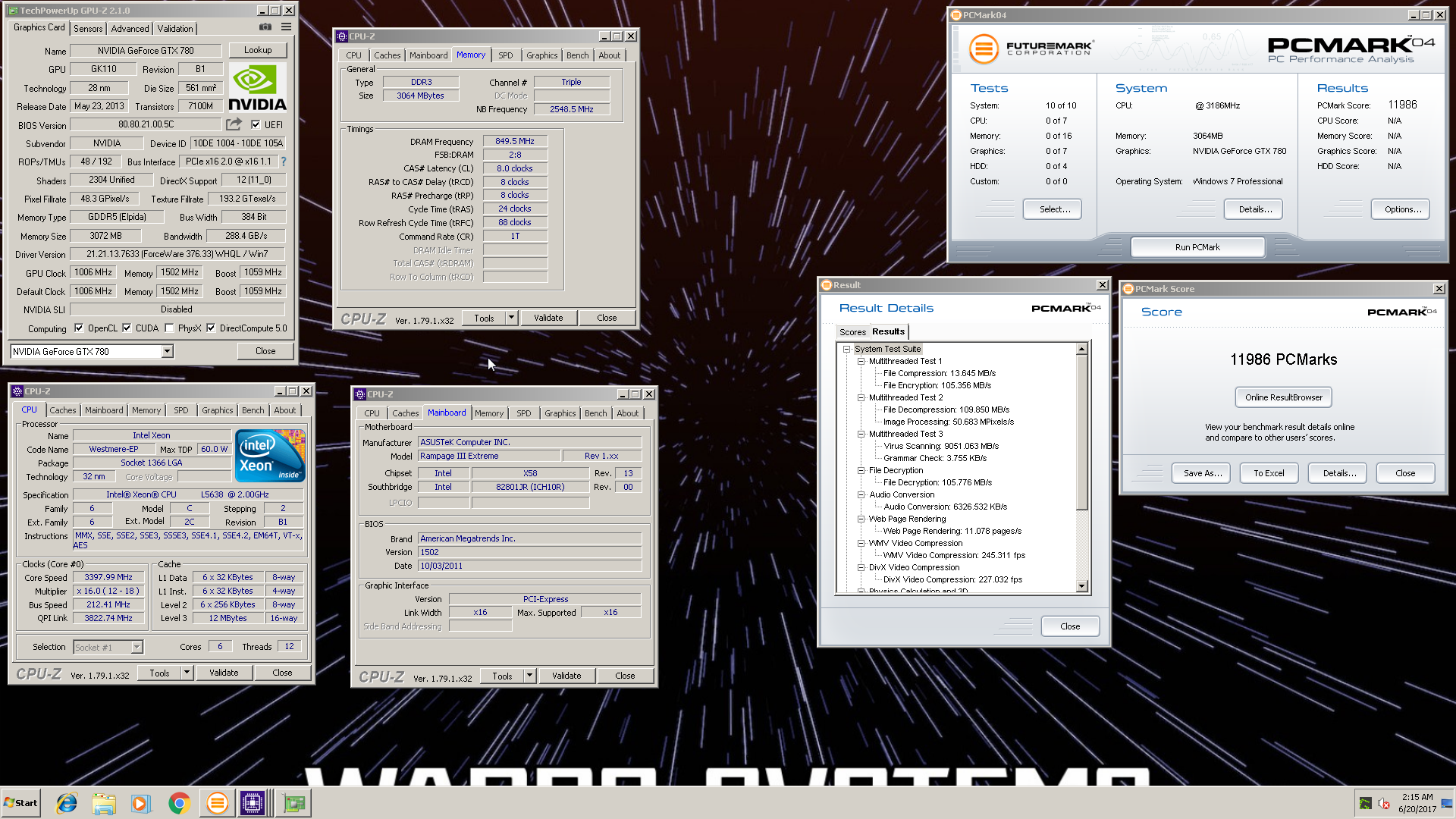
Task: Switch to GPU-Z taskbar icon
Action: [293, 803]
